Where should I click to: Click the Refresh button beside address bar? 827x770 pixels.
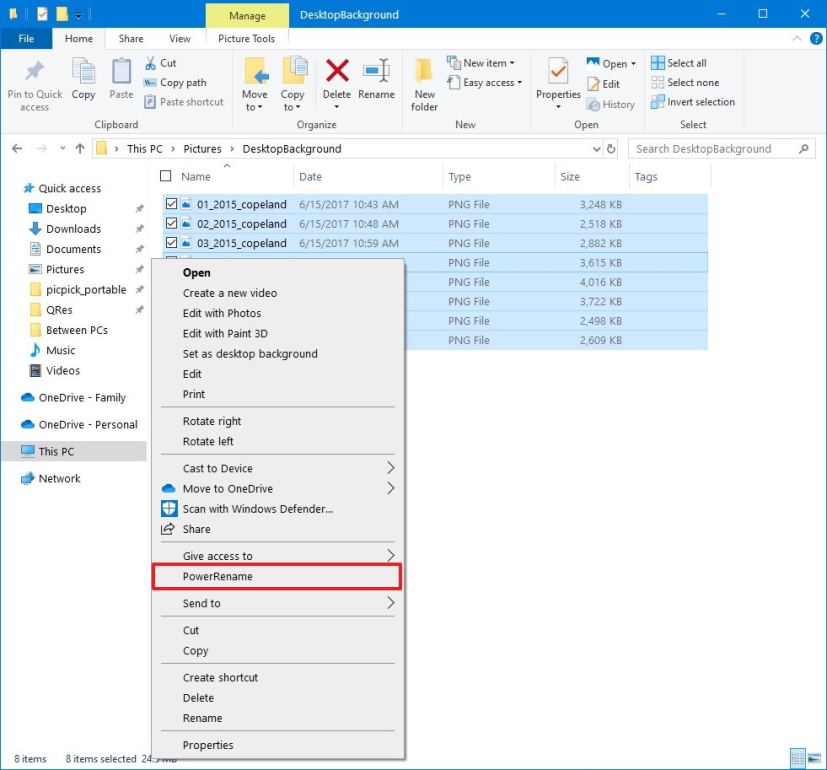(611, 149)
